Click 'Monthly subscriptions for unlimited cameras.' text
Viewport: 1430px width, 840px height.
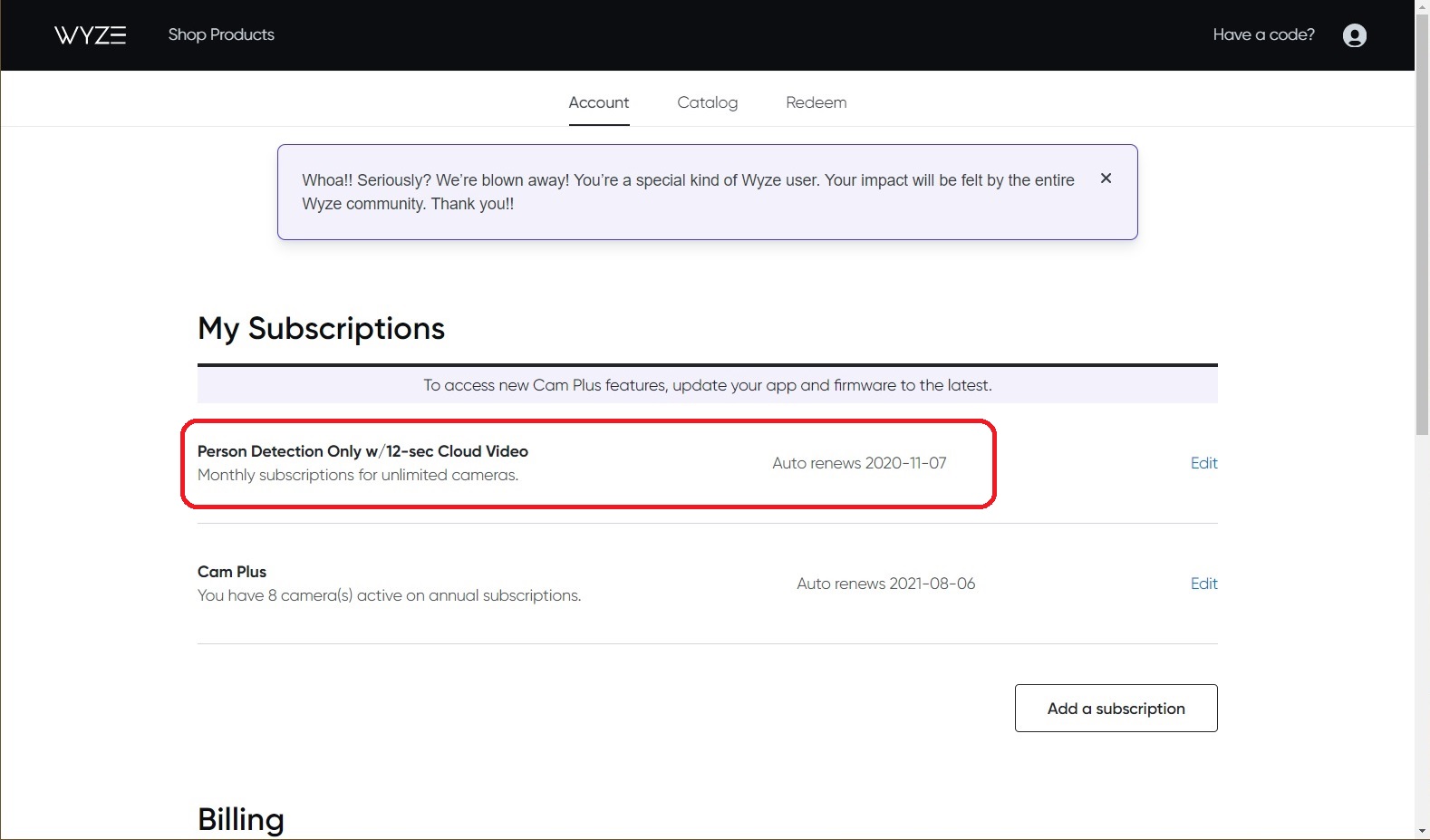click(x=358, y=475)
